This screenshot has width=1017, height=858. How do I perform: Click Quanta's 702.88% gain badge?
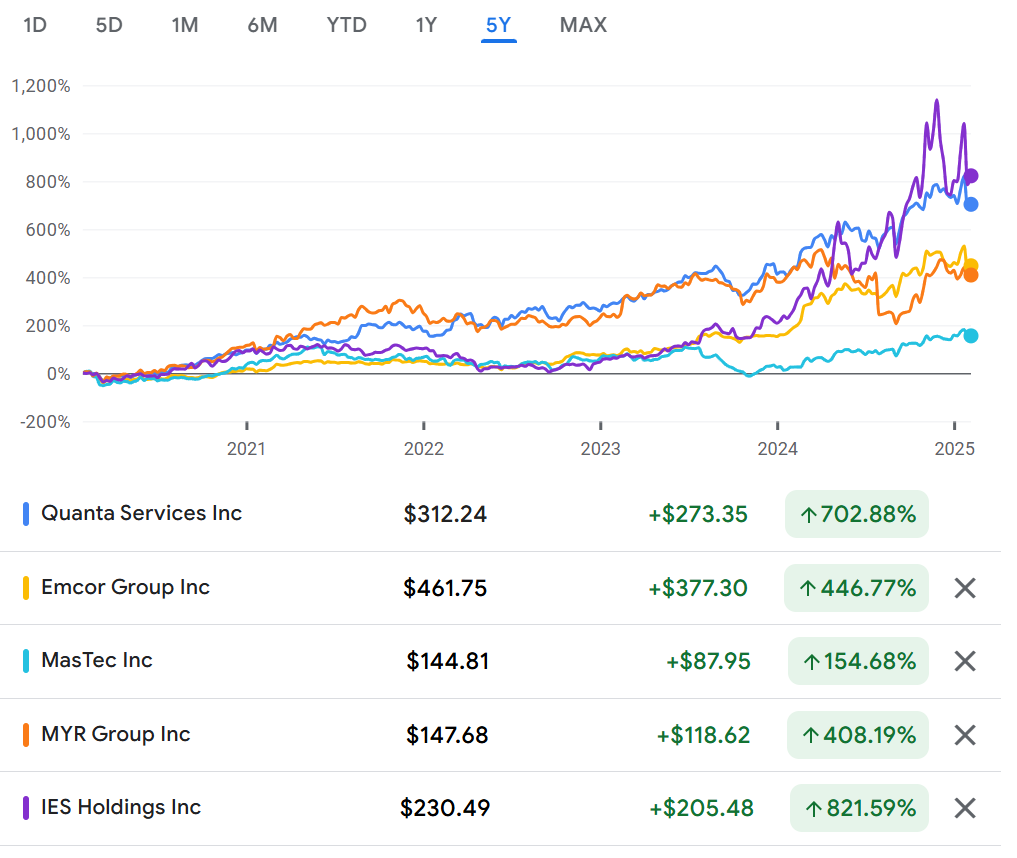click(857, 514)
